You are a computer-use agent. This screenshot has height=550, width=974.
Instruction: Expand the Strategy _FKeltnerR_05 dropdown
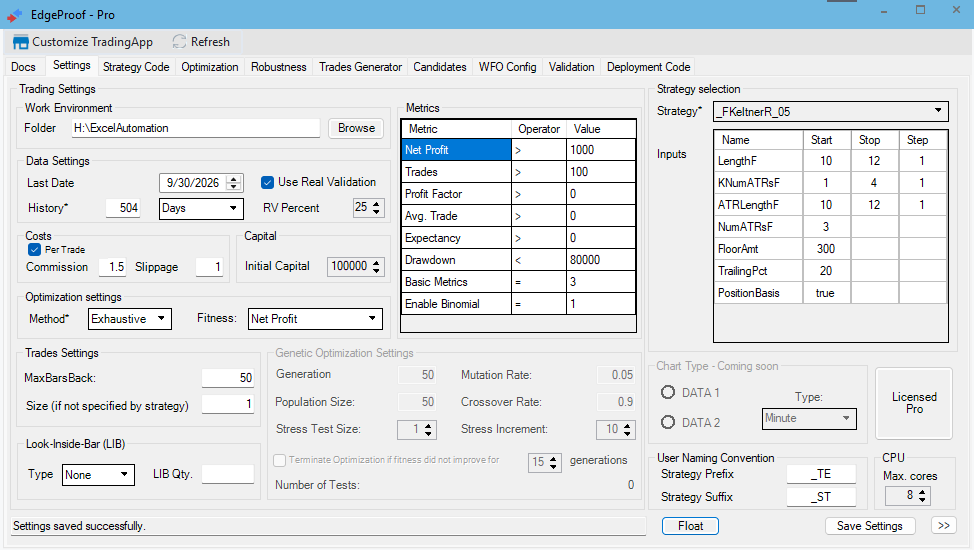(831, 112)
